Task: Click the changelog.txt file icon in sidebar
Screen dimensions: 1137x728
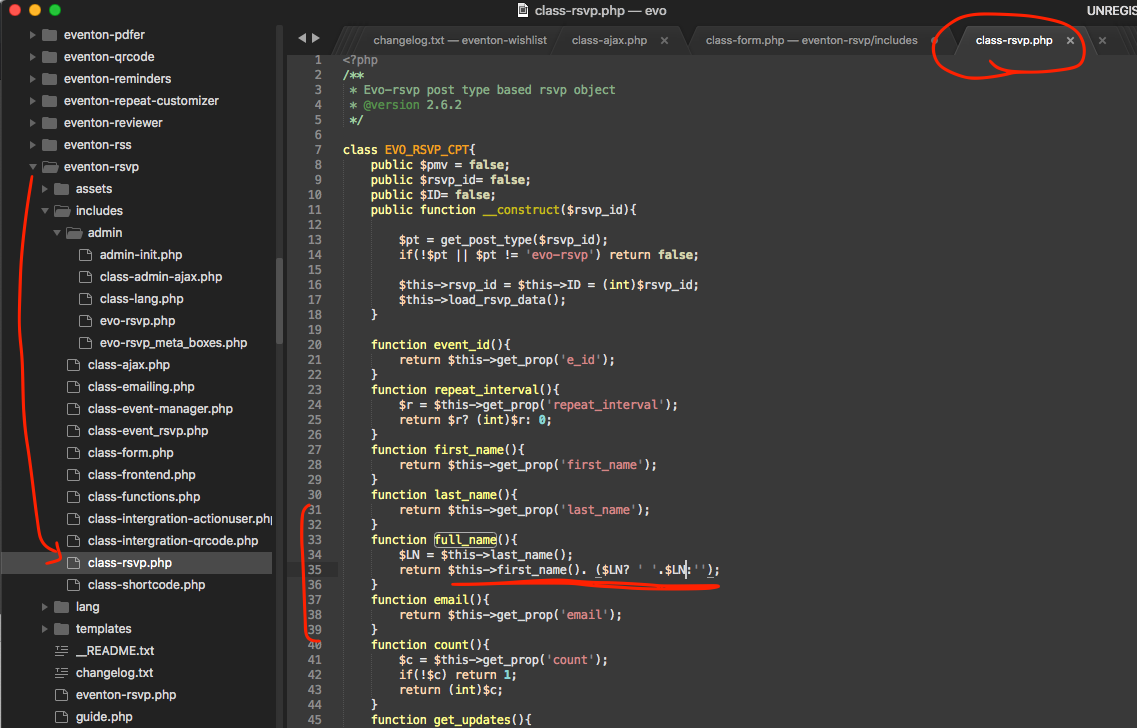Action: (x=61, y=673)
